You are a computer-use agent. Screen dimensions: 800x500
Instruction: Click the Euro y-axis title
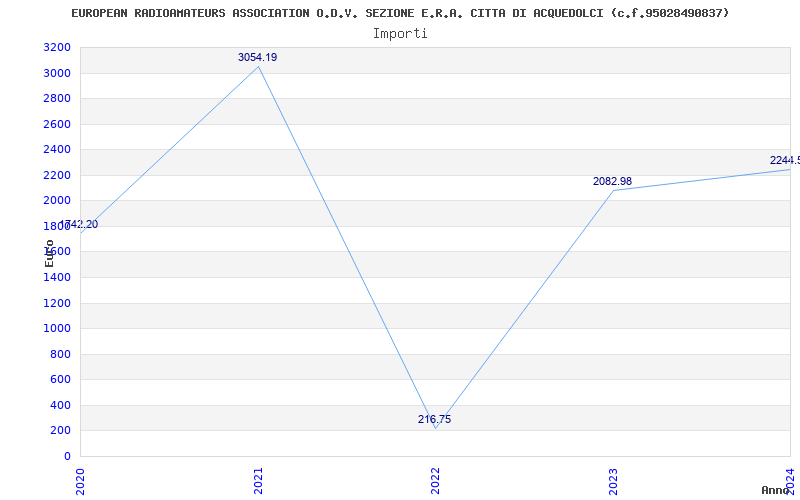point(49,253)
